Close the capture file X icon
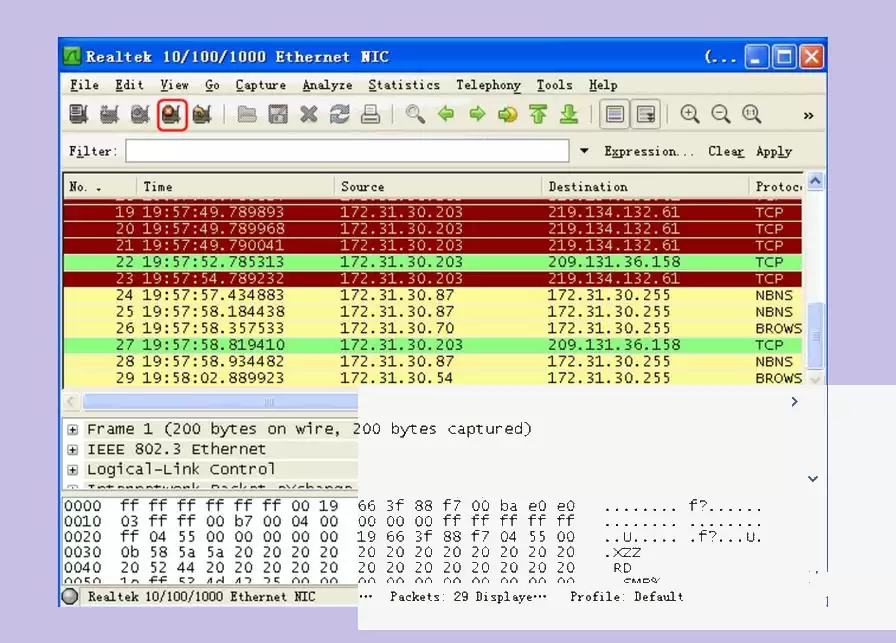This screenshot has height=643, width=896. (x=309, y=114)
